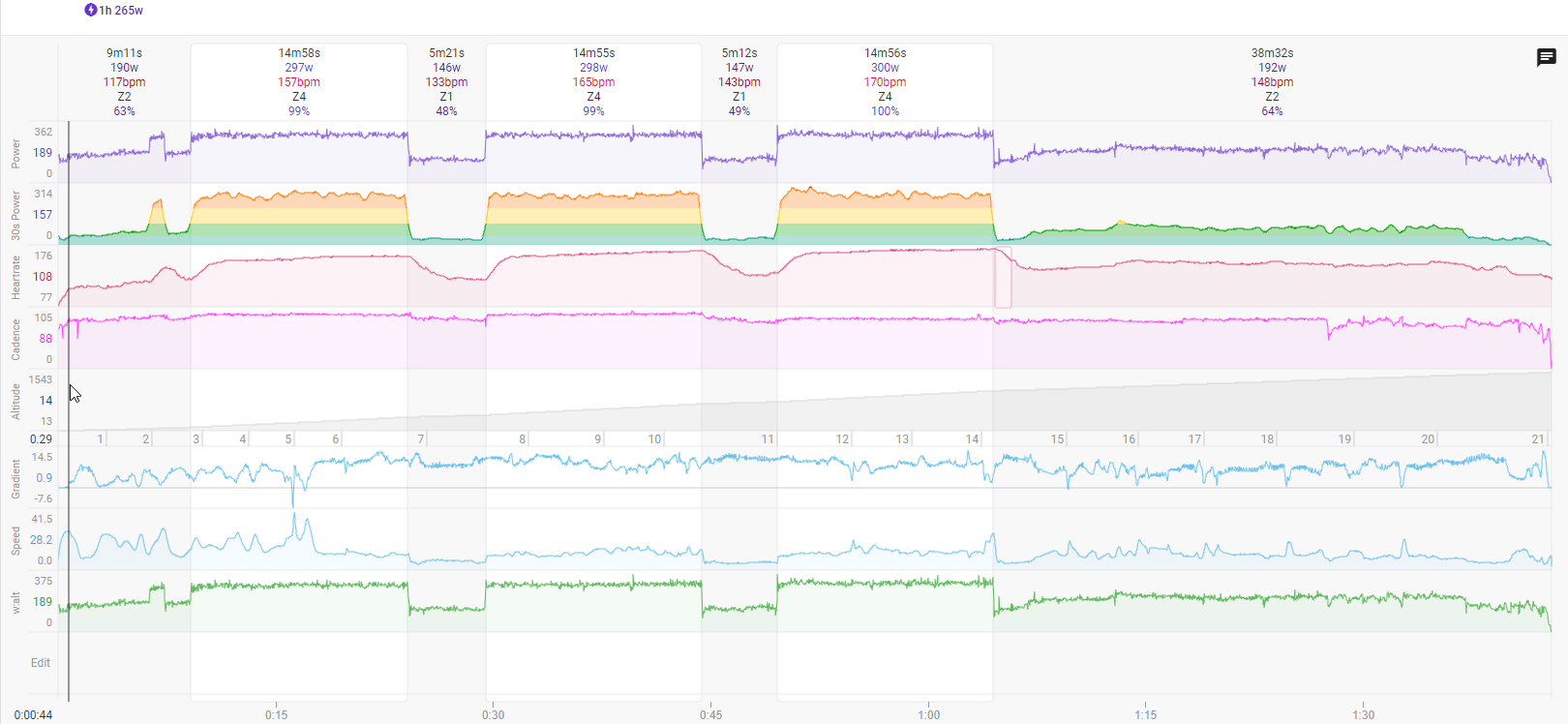Click kilometer marker 7 on distance strip
Image resolution: width=1568 pixels, height=724 pixels.
click(421, 439)
